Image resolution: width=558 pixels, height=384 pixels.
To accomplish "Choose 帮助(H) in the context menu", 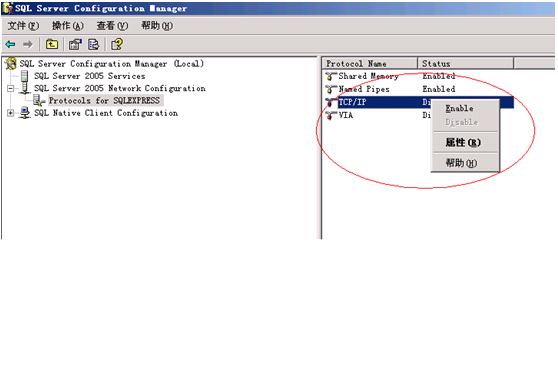I will point(465,163).
